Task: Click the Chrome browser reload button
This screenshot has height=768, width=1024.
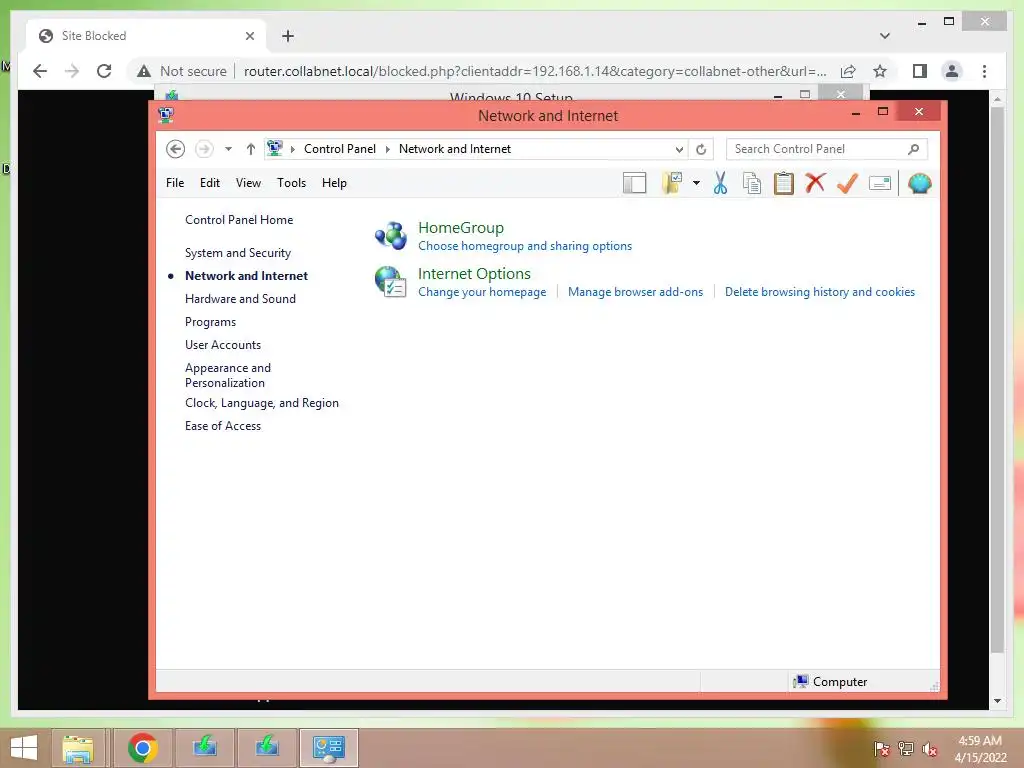Action: pyautogui.click(x=104, y=71)
